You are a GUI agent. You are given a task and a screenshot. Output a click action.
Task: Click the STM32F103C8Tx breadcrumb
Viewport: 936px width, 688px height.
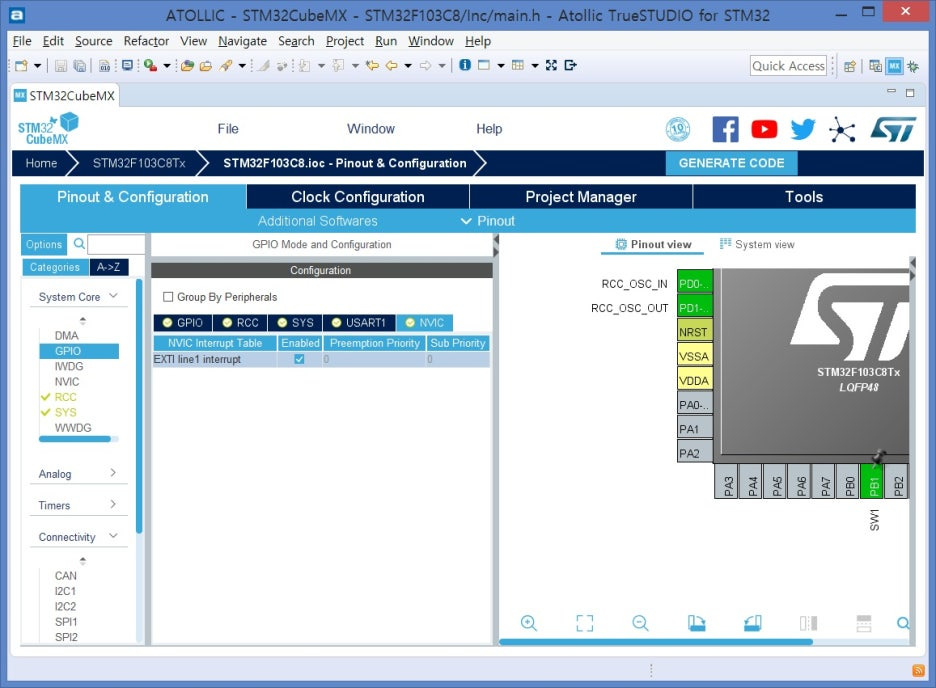coord(139,163)
